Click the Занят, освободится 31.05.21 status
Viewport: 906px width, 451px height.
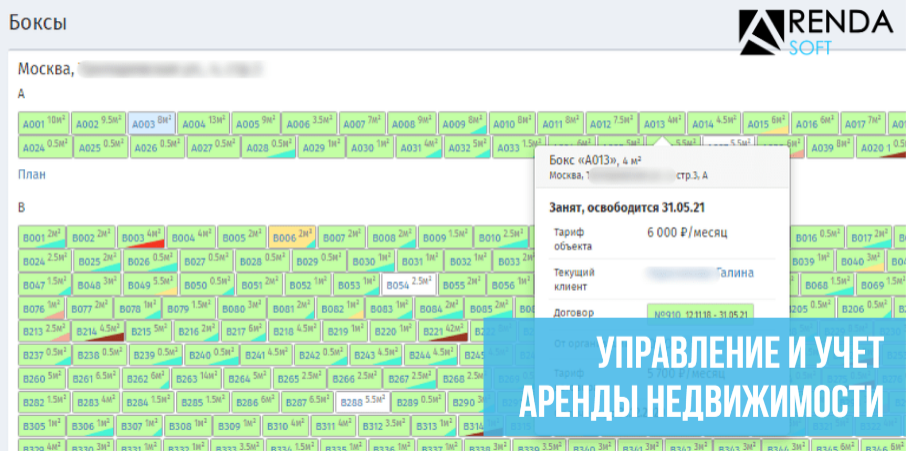click(x=625, y=208)
